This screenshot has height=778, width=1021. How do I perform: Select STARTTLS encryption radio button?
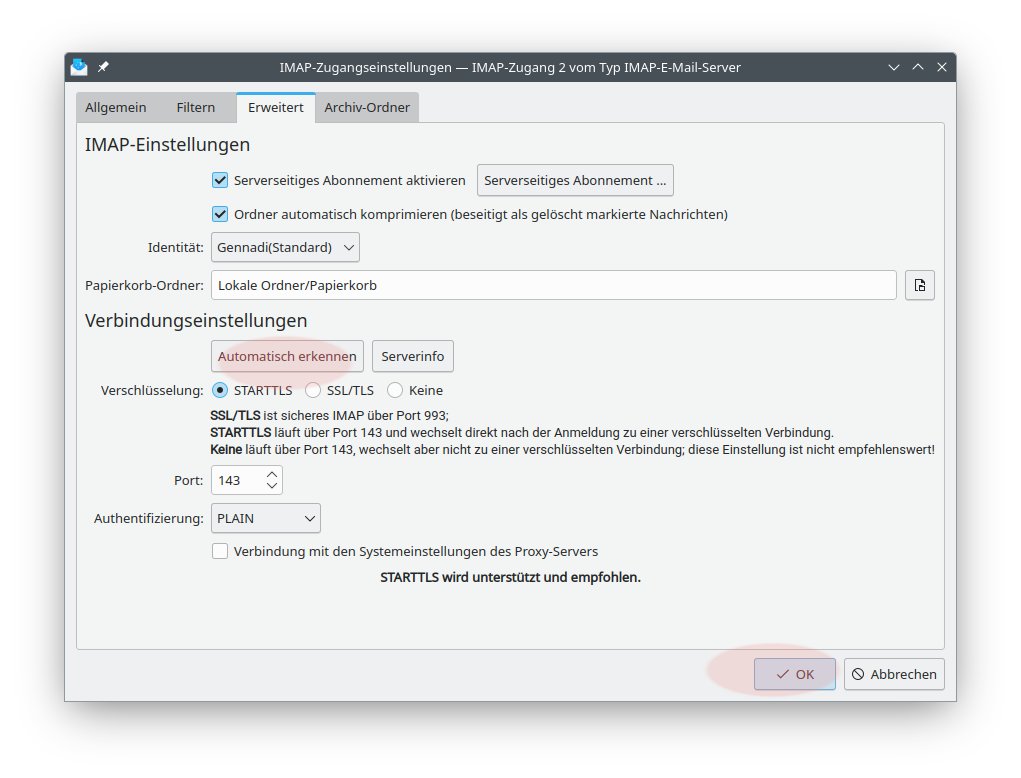click(220, 390)
